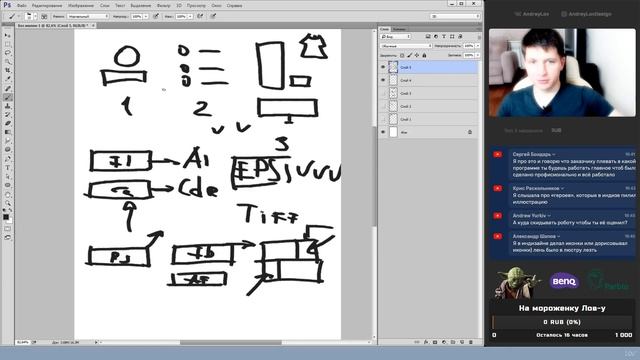
Task: Select the Eraser tool
Action: point(7,123)
